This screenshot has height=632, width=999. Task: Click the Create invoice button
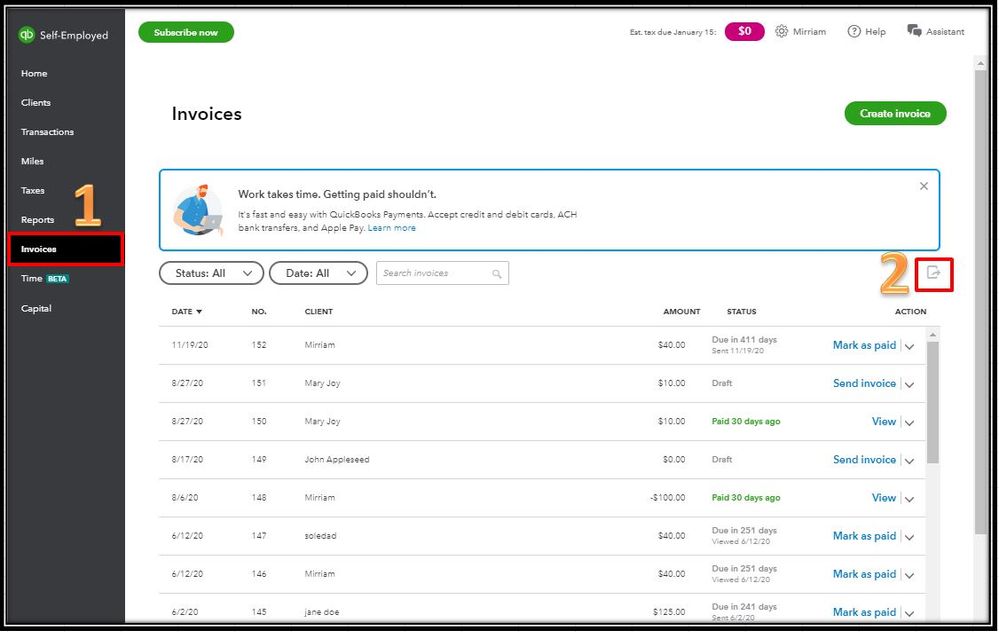[x=895, y=113]
